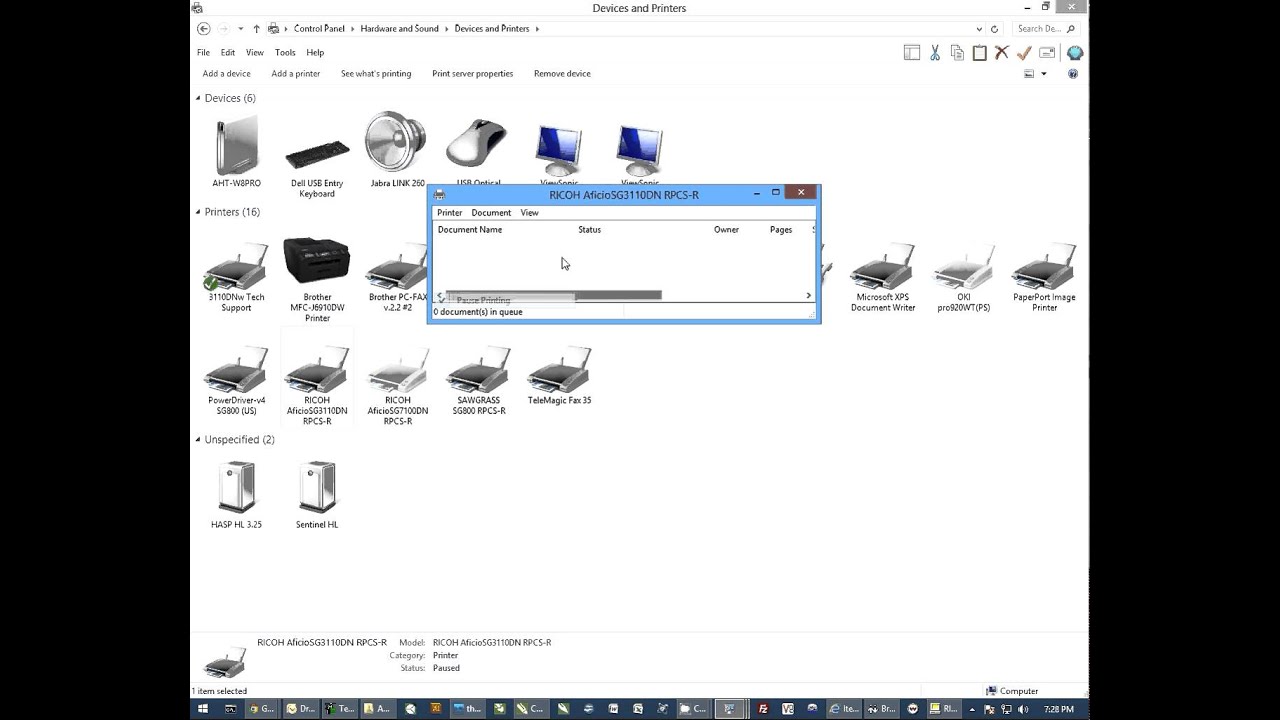Collapse the Printers (16) group
The width and height of the screenshot is (1280, 720).
click(198, 212)
